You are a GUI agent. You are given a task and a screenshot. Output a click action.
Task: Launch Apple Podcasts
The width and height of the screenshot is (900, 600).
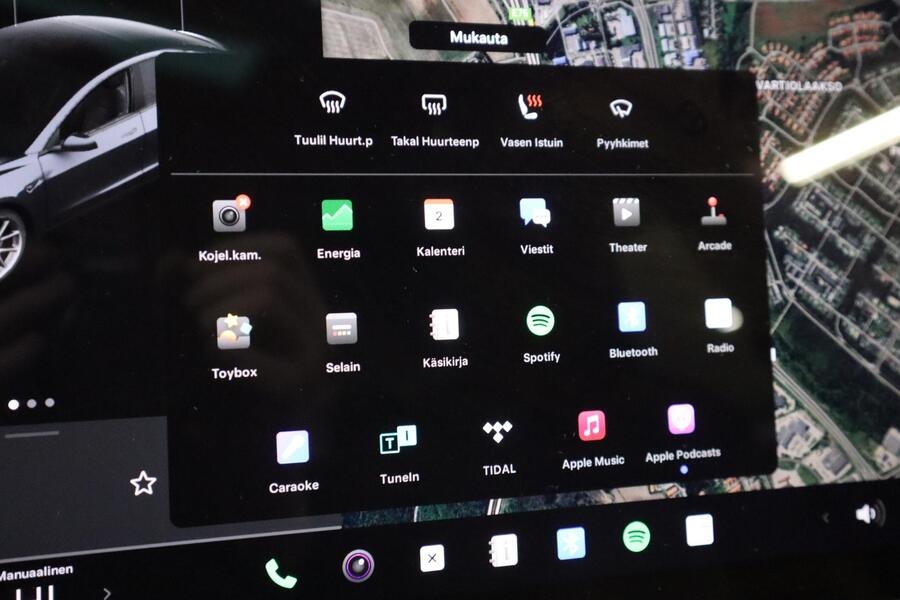[x=681, y=419]
